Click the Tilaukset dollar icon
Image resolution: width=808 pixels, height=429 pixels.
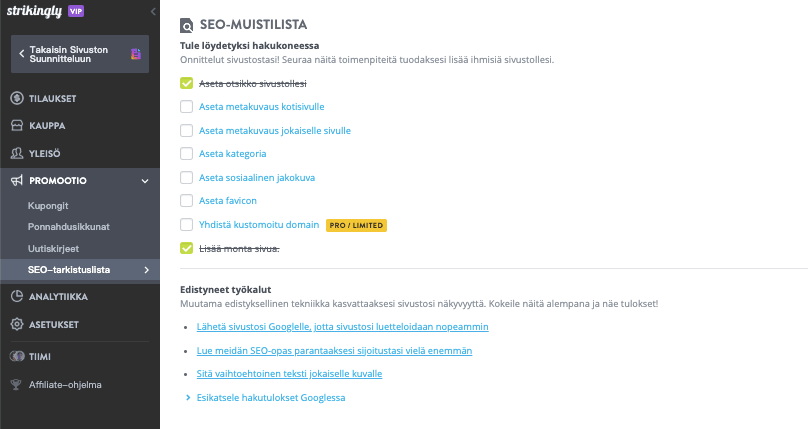(x=17, y=98)
